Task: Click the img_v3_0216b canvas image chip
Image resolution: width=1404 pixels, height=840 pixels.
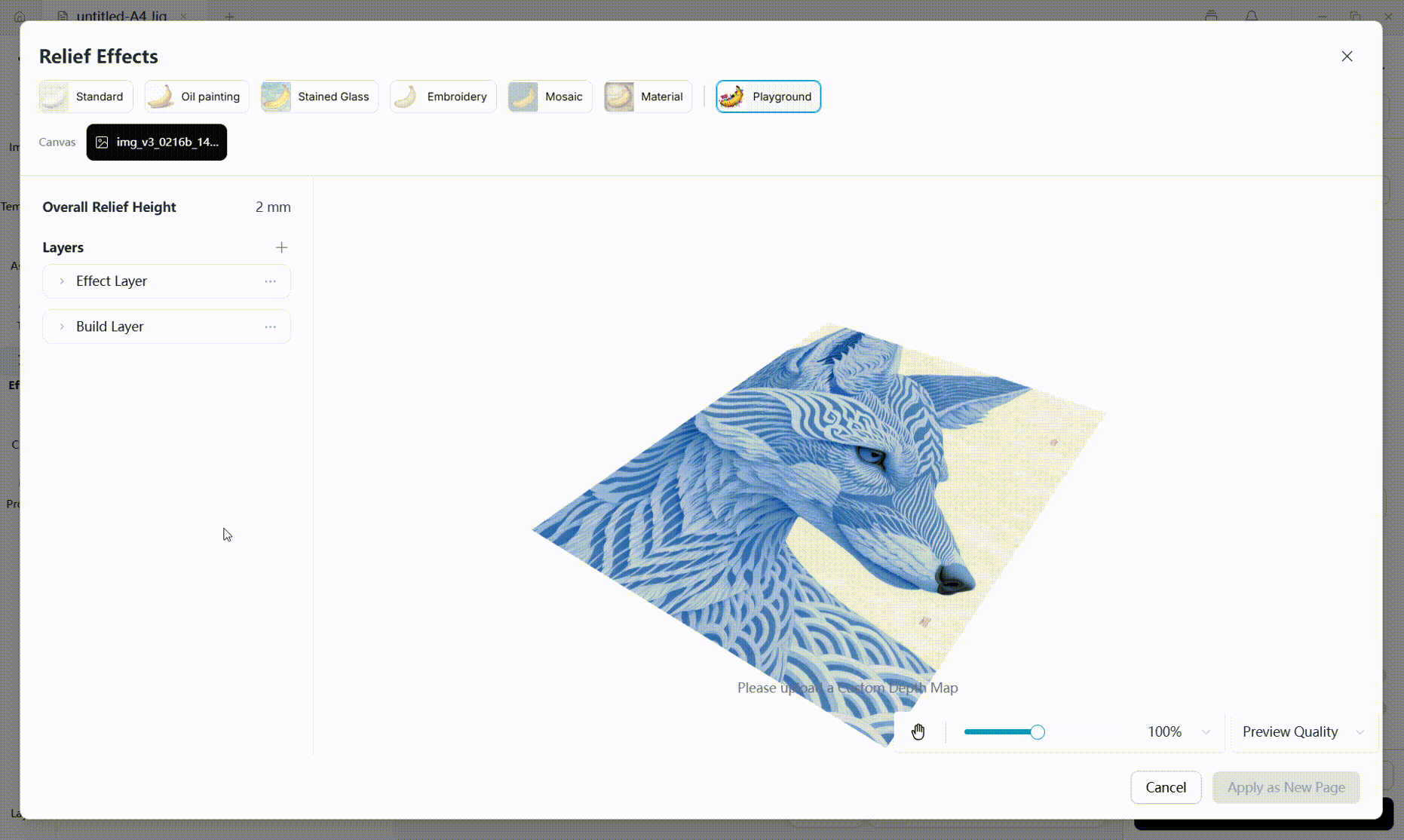Action: pyautogui.click(x=157, y=143)
